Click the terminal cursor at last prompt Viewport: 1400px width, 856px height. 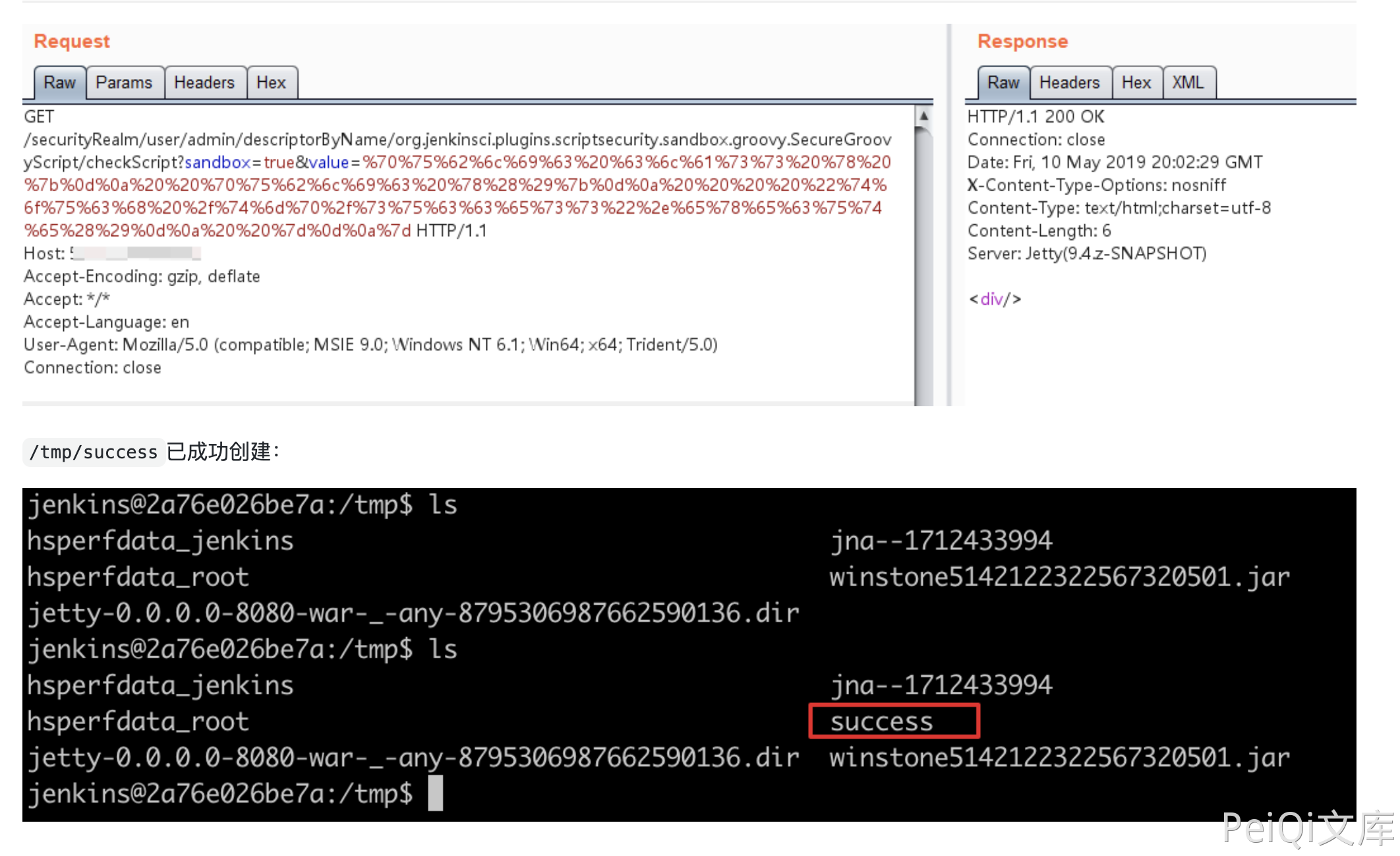pyautogui.click(x=435, y=793)
